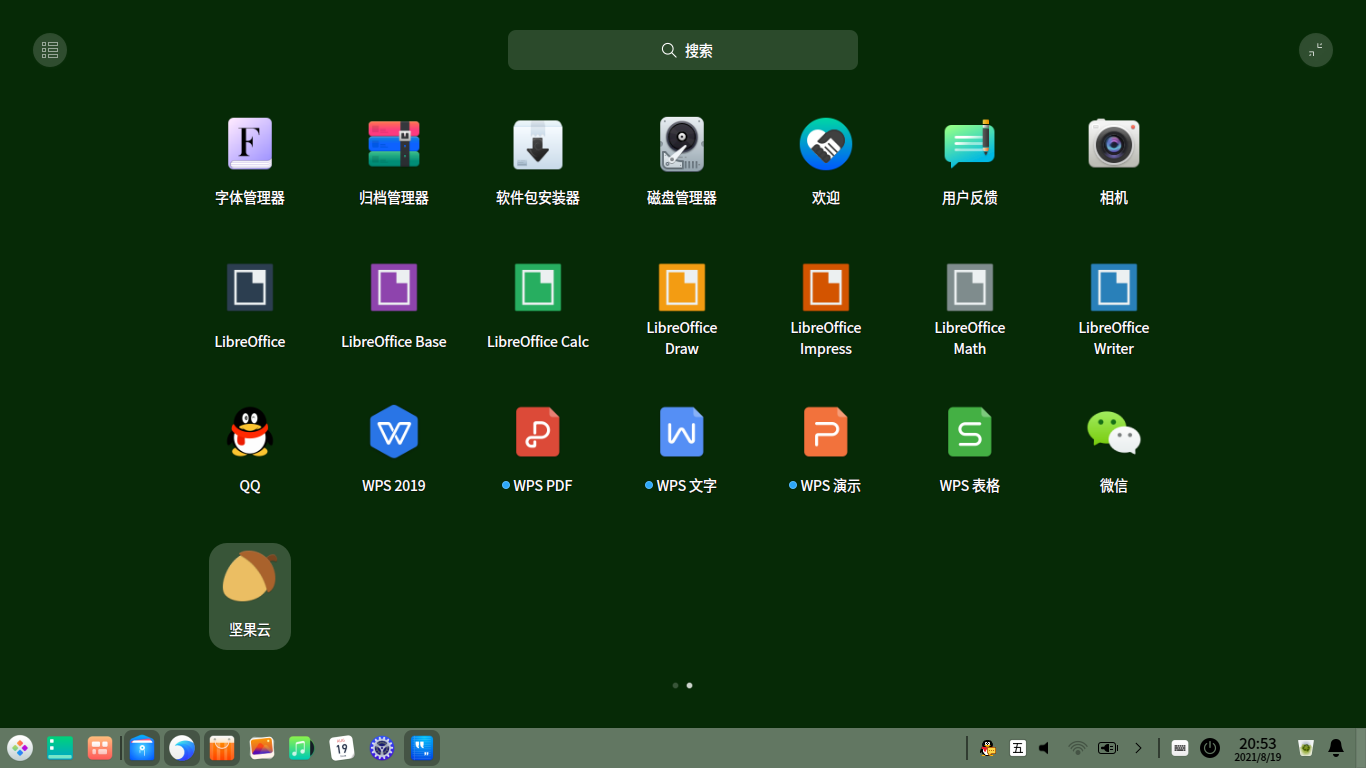Image resolution: width=1366 pixels, height=768 pixels.
Task: Launch 磁盘管理器 disk manager
Action: pyautogui.click(x=682, y=144)
